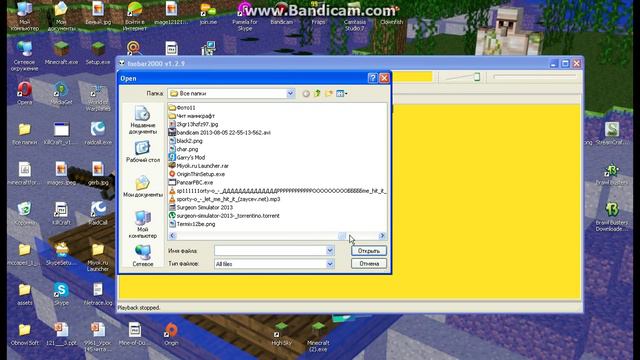Open the Opera desktop shortcut

[24, 93]
